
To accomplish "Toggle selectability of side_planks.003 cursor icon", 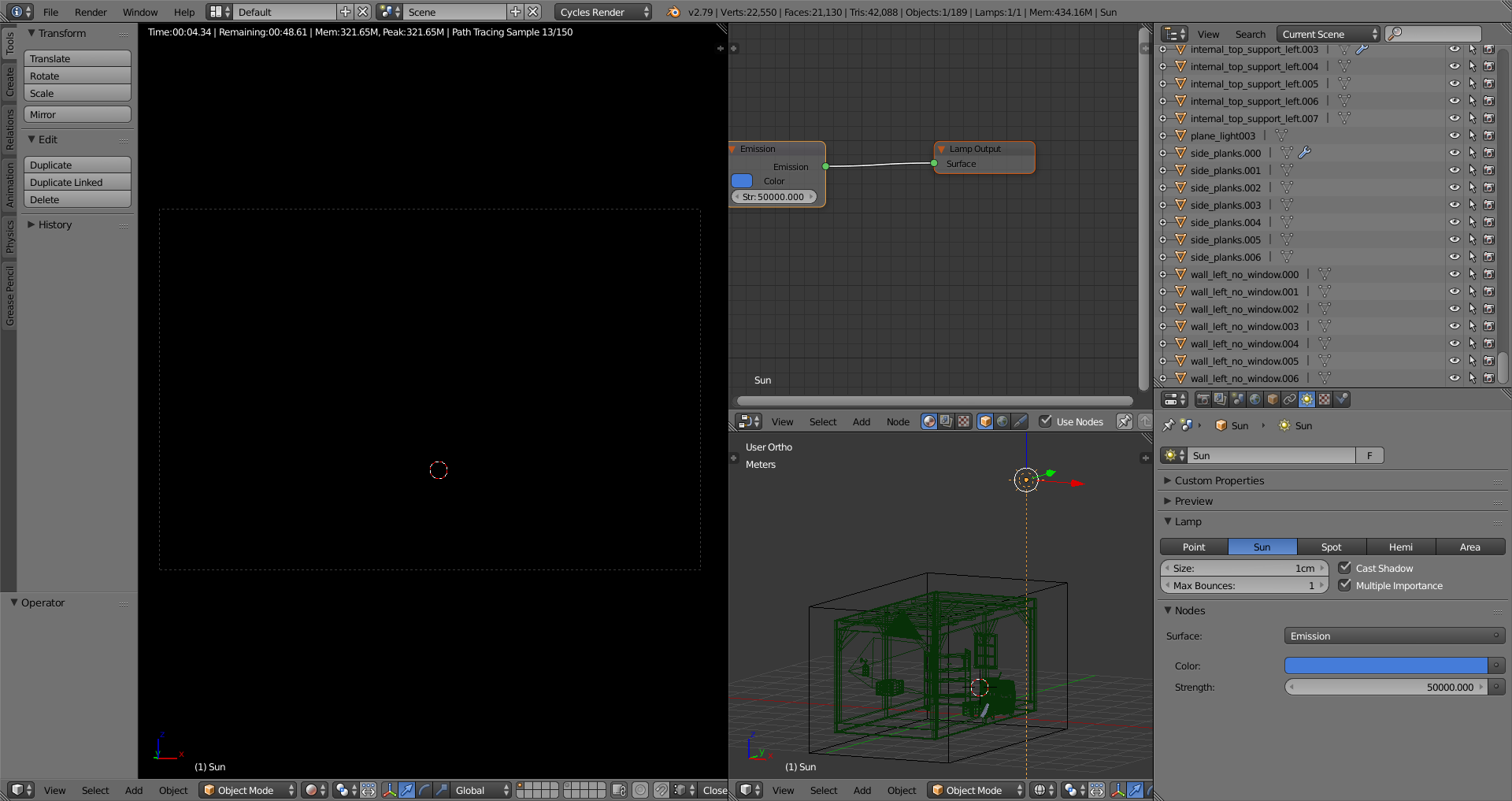I will tap(1472, 205).
